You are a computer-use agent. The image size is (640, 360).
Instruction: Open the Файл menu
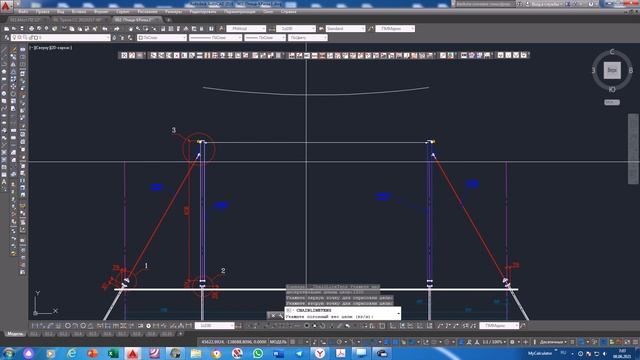tap(23, 12)
